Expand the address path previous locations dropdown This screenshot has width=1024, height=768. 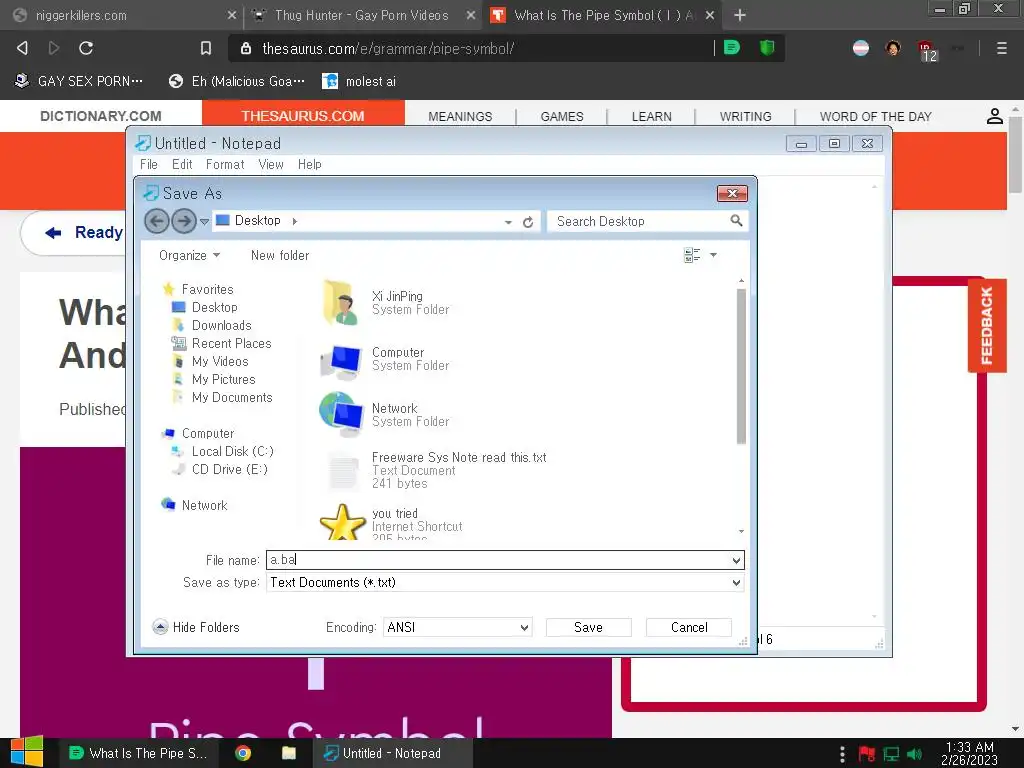click(508, 222)
